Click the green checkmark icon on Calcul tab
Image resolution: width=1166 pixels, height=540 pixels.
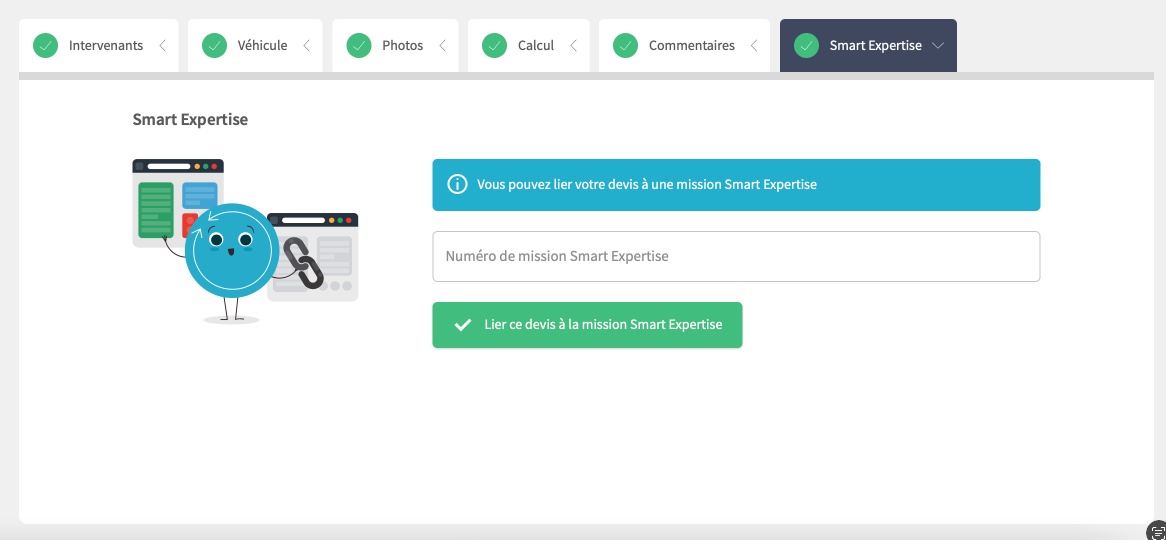pyautogui.click(x=494, y=46)
